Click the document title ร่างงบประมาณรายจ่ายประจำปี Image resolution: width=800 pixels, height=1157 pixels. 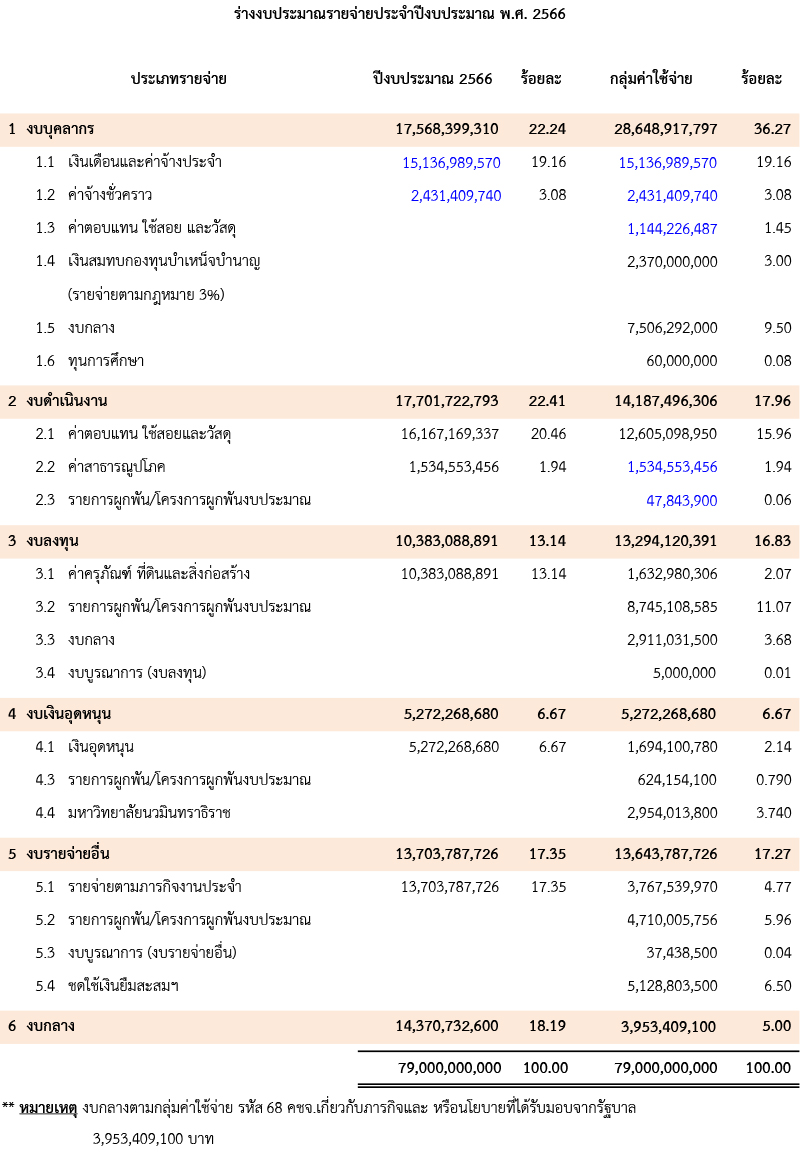(x=400, y=15)
